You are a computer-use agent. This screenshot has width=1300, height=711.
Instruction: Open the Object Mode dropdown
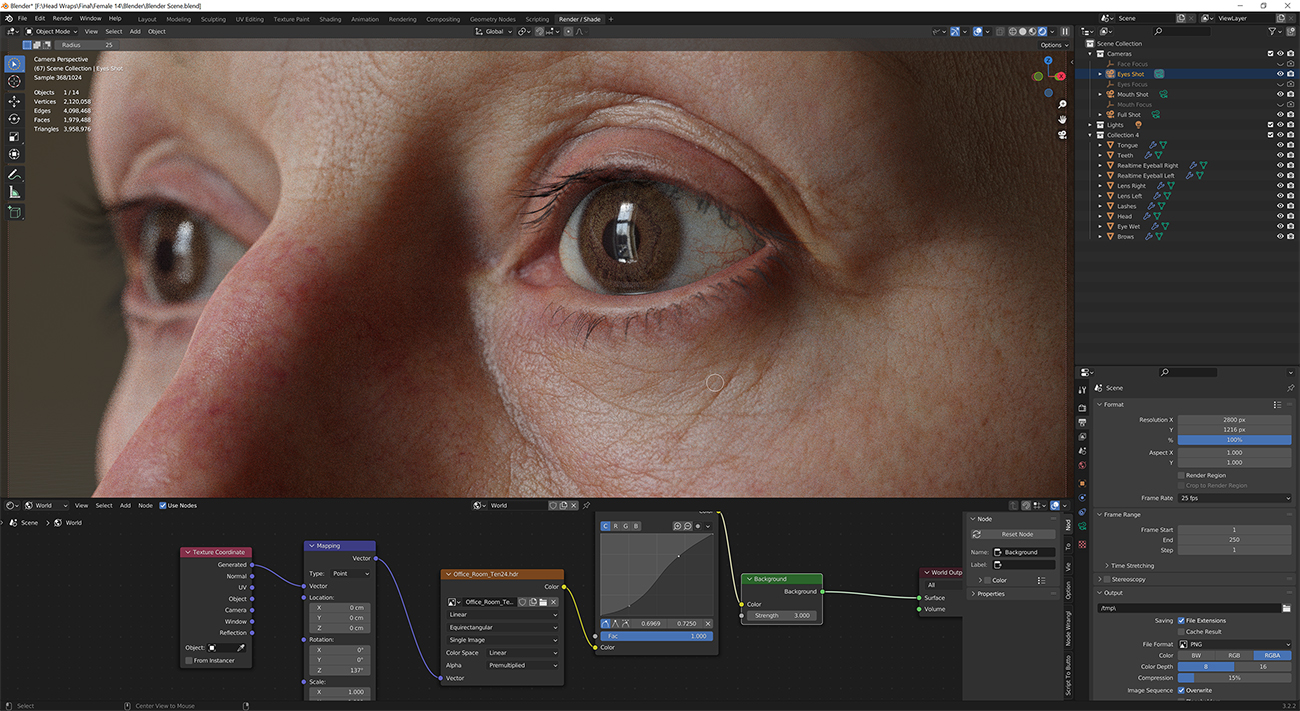tap(53, 31)
